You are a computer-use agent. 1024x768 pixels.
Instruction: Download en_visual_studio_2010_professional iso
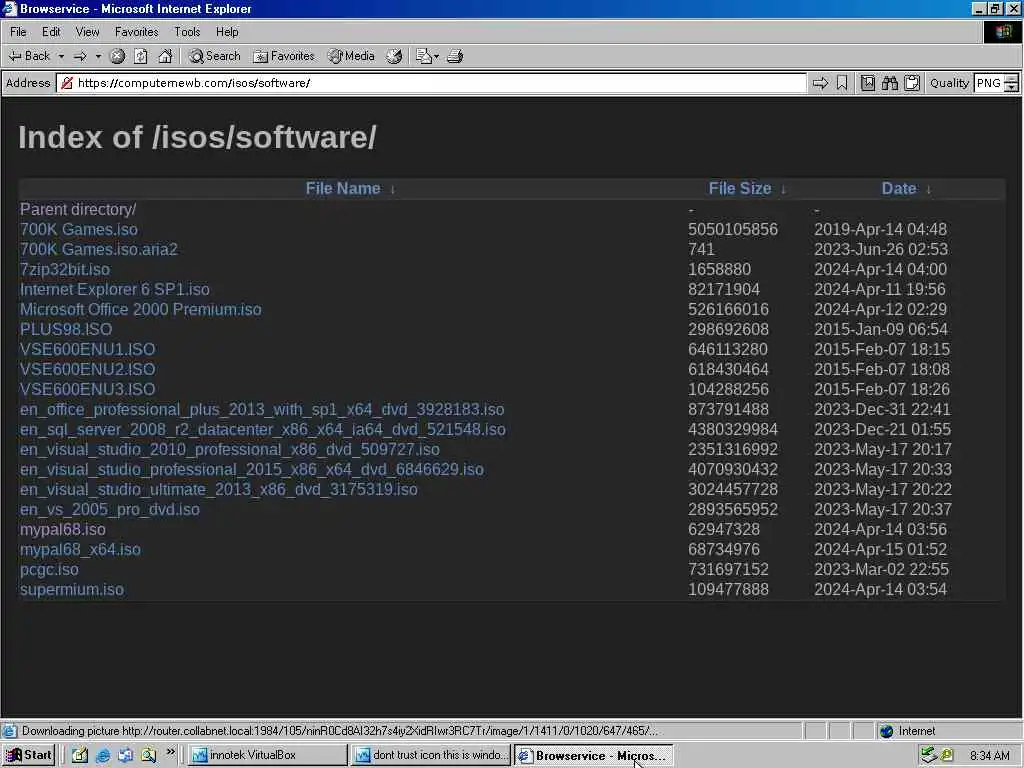pyautogui.click(x=229, y=449)
